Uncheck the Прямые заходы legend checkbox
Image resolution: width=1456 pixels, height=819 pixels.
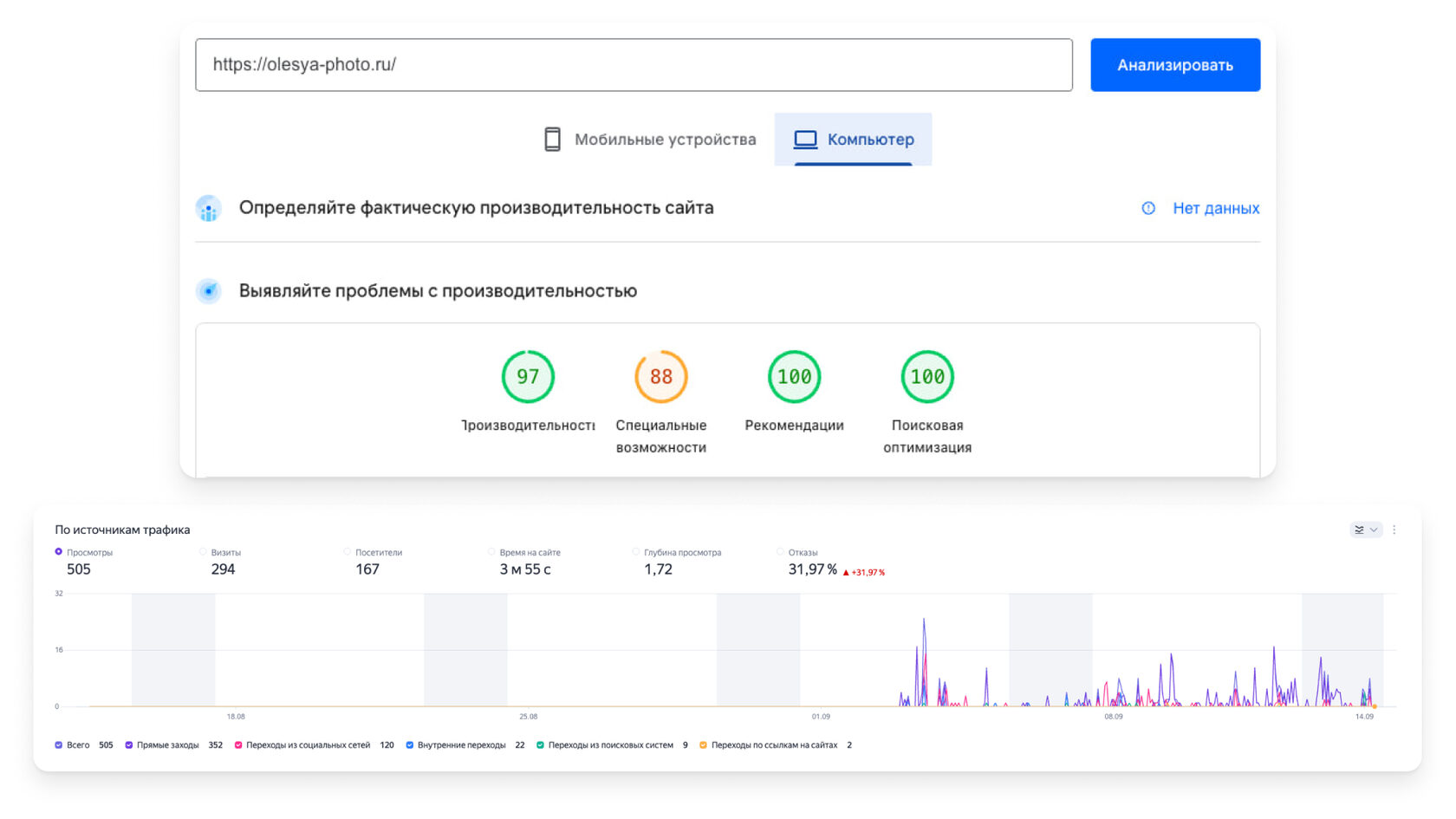click(x=129, y=745)
